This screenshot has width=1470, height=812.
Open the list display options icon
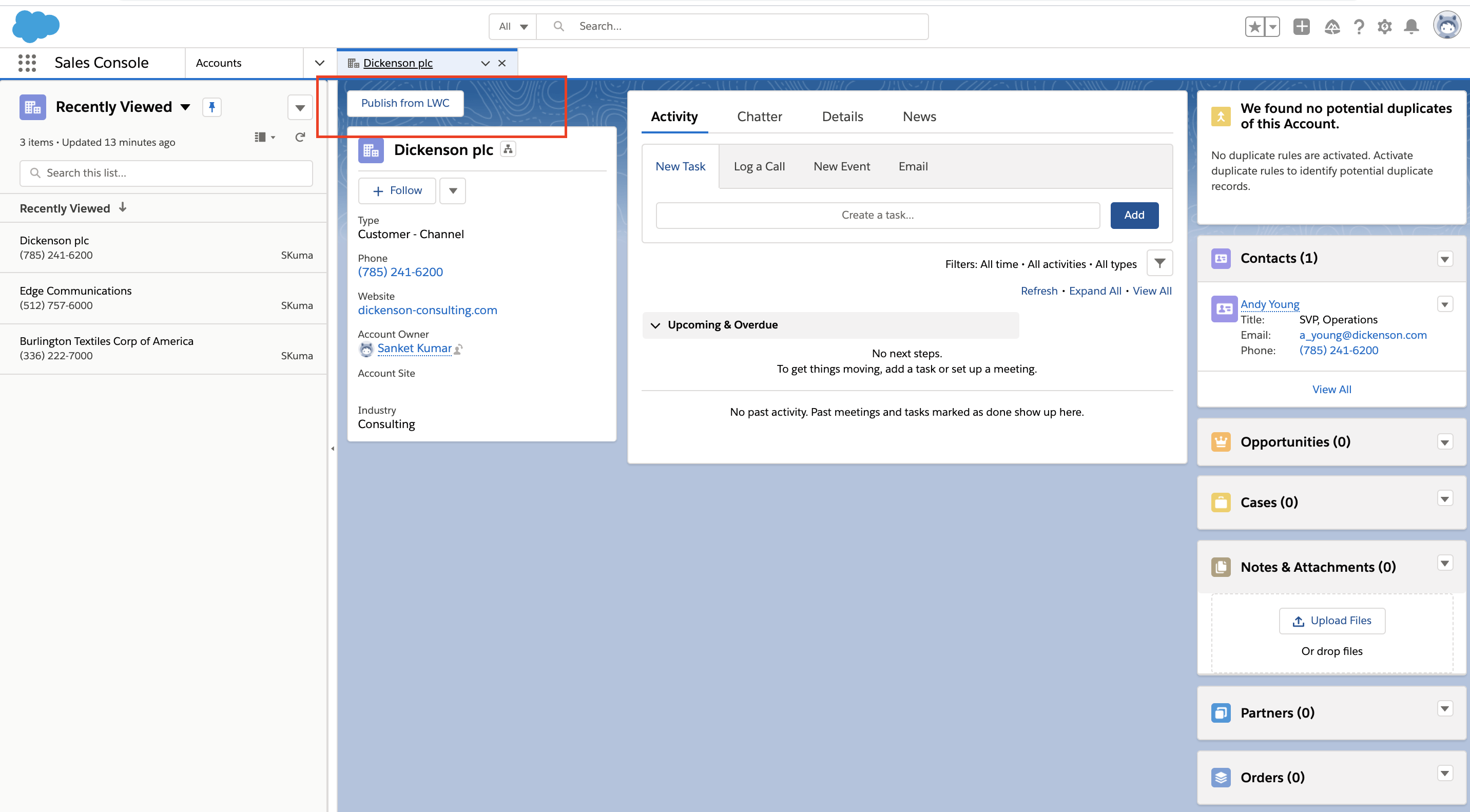click(x=264, y=137)
